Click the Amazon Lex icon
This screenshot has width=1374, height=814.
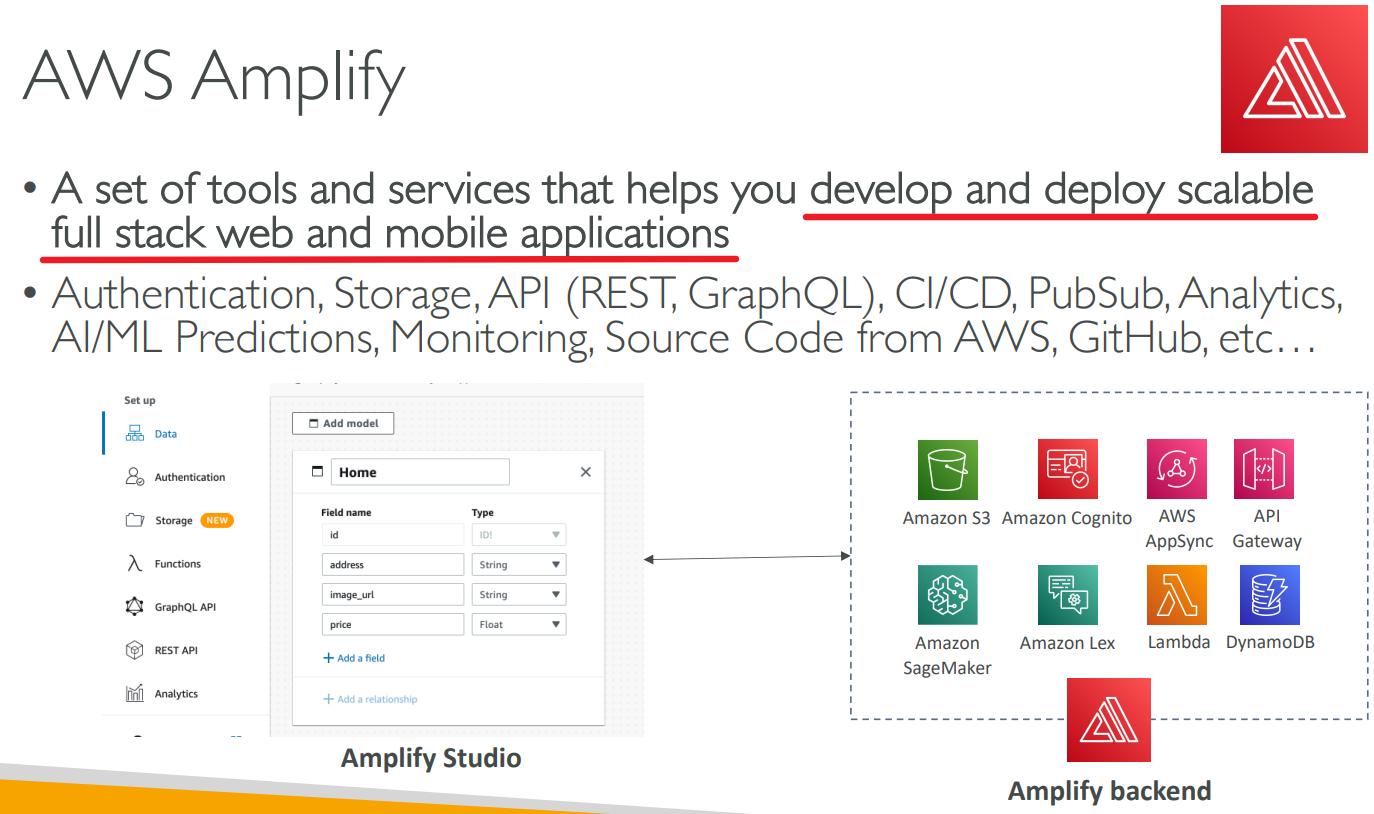pyautogui.click(x=1067, y=595)
